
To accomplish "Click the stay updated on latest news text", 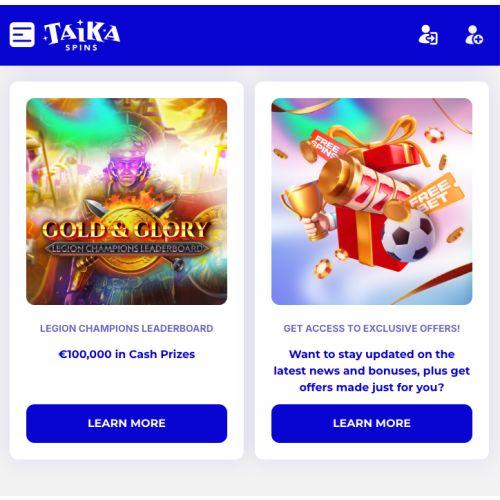I will point(372,371).
